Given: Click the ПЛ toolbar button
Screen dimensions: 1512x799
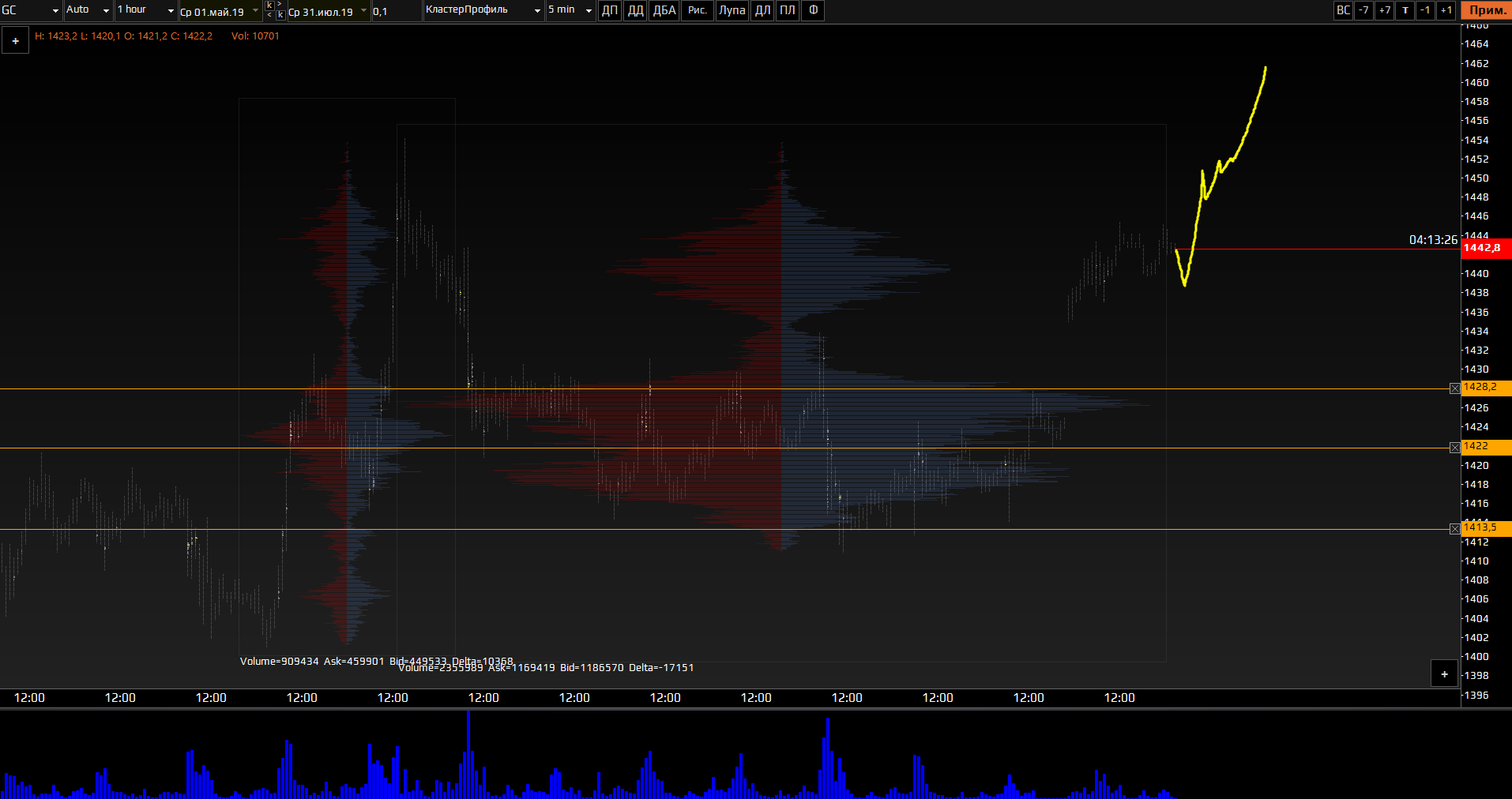Looking at the screenshot, I should (x=788, y=10).
